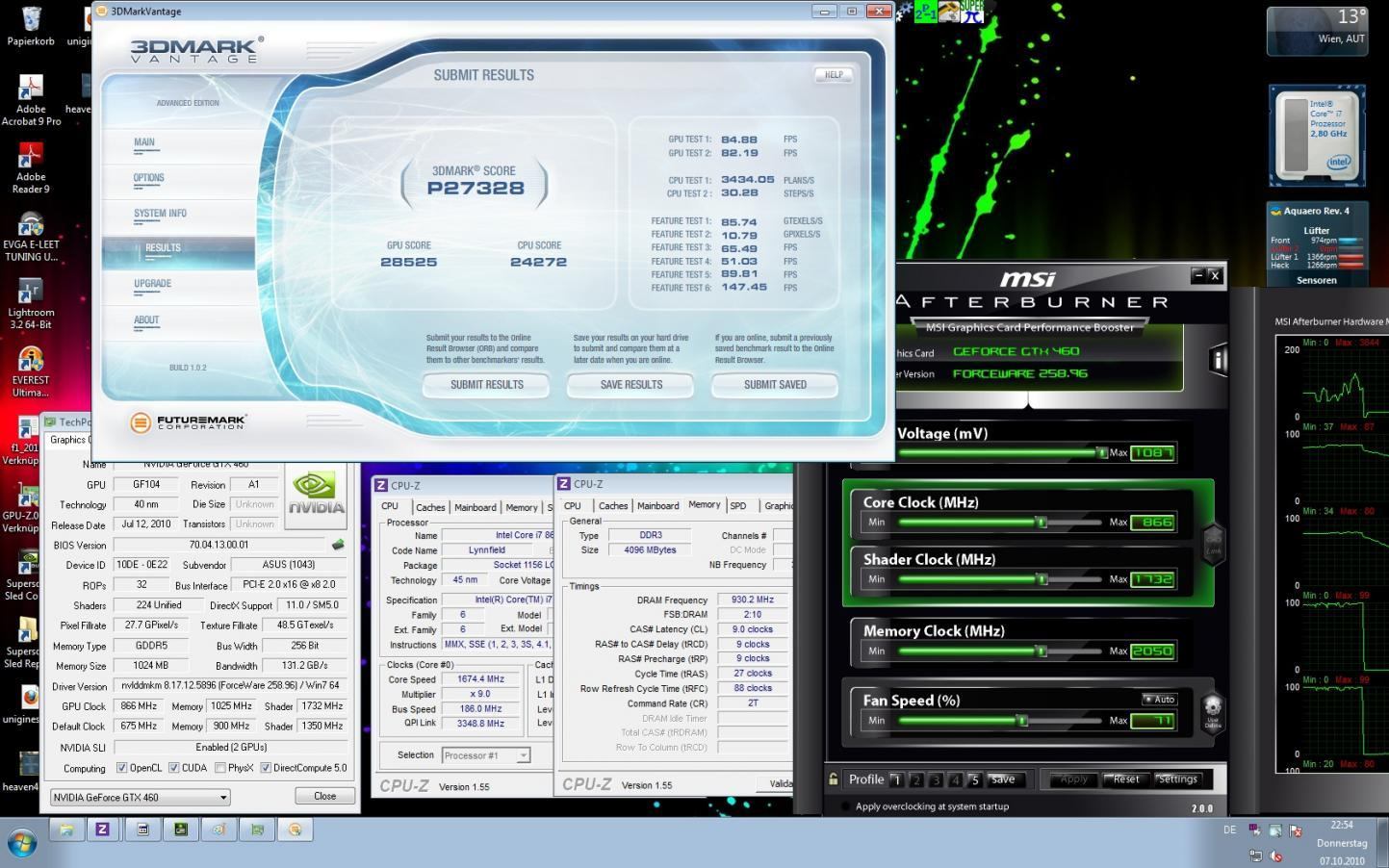Select Afterburner profile slot 2
This screenshot has width=1389, height=868.
coord(915,779)
